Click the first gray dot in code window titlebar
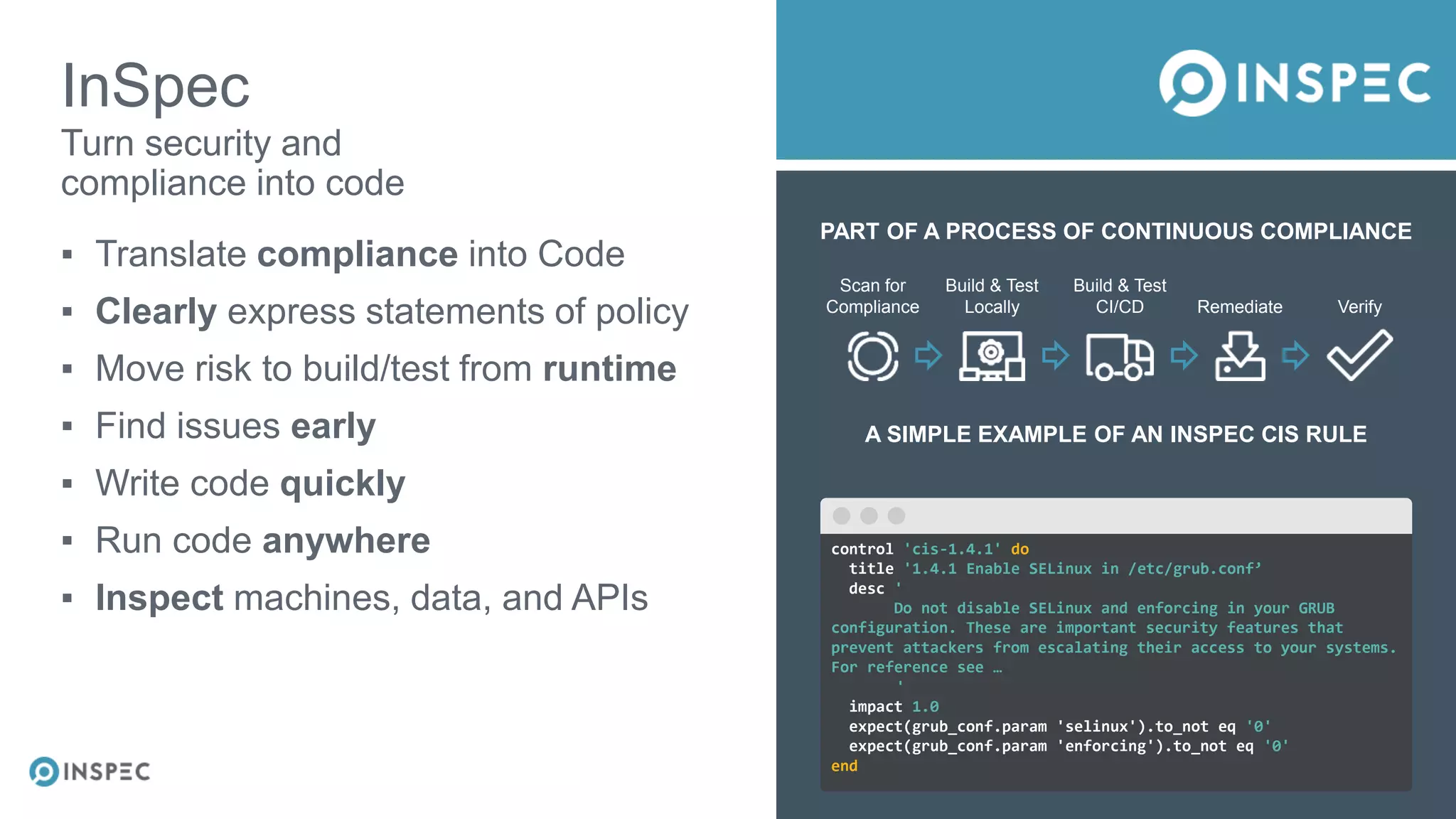Image resolution: width=1456 pixels, height=819 pixels. (x=842, y=515)
